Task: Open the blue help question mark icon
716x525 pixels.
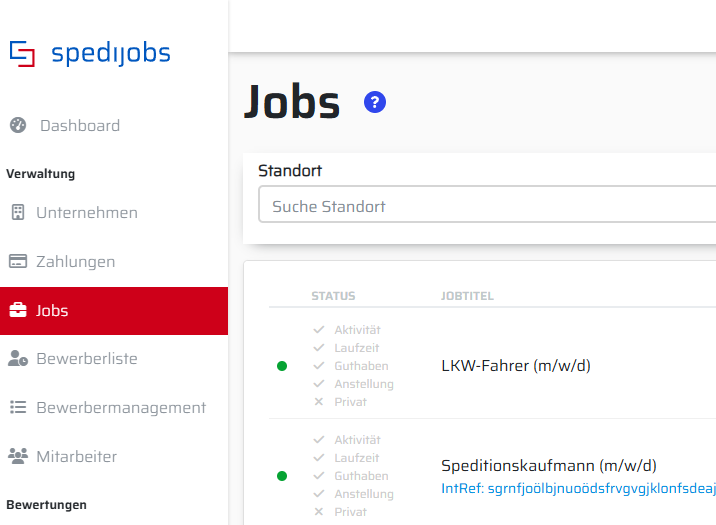Action: tap(374, 102)
